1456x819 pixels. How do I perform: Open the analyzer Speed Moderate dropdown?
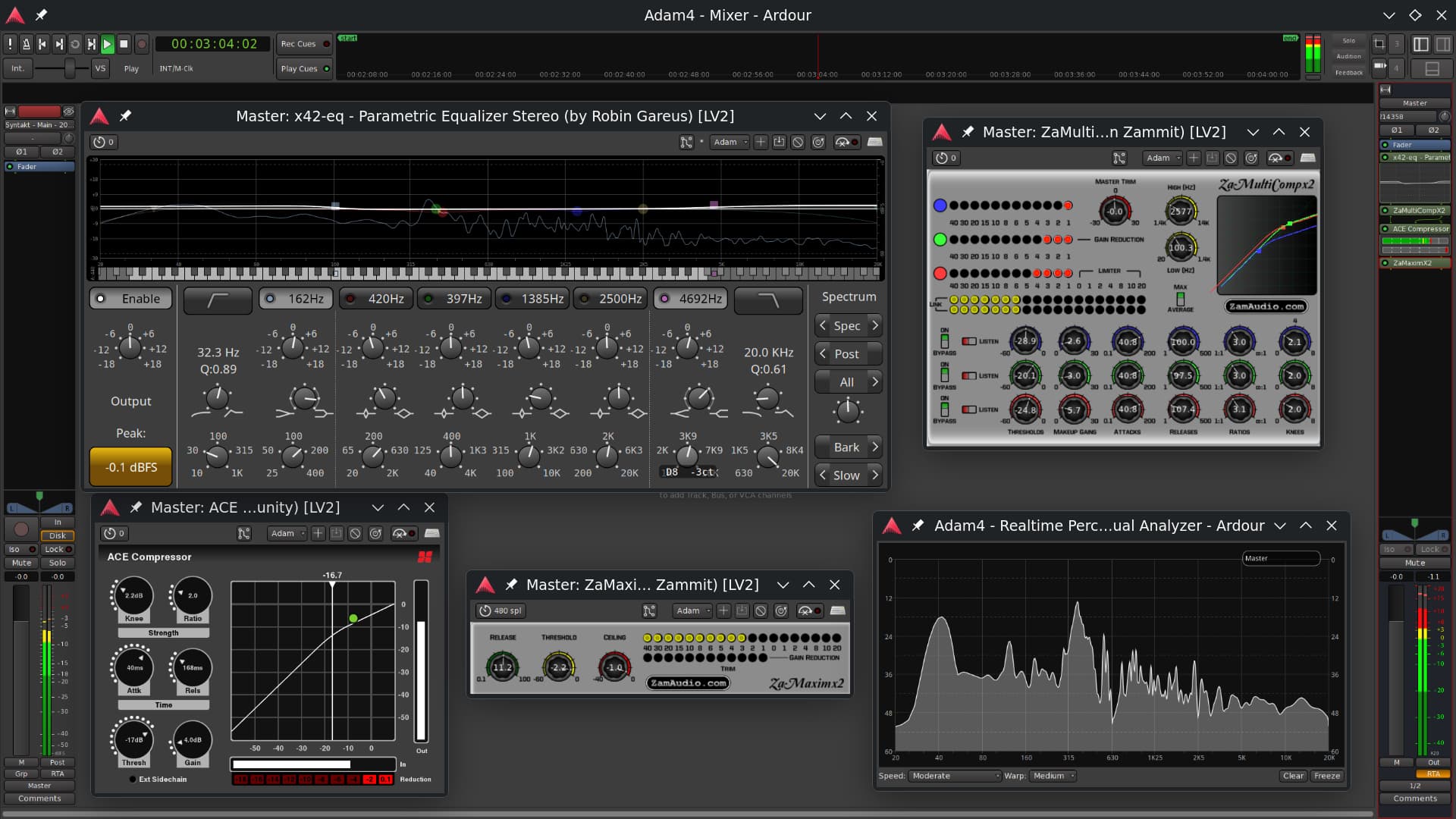tap(955, 776)
